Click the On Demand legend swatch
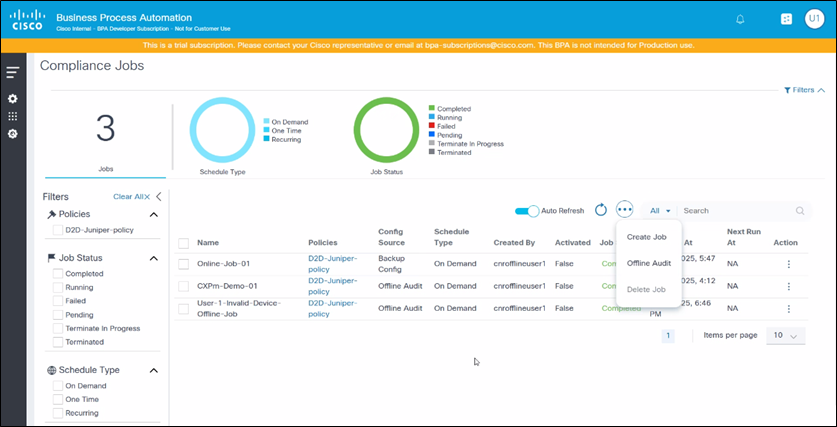Viewport: 837px width, 427px height. pyautogui.click(x=267, y=122)
